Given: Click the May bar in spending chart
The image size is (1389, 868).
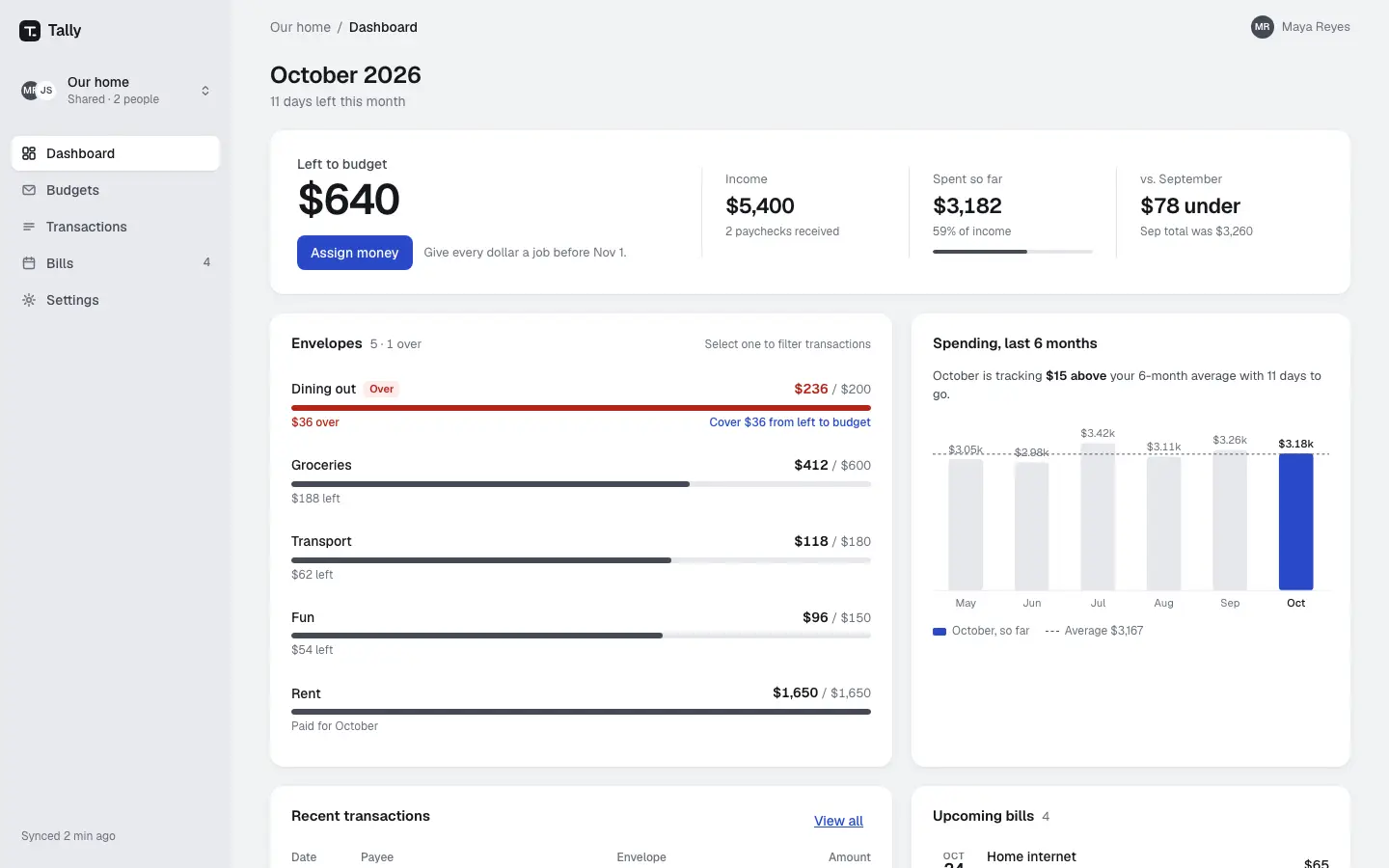Looking at the screenshot, I should coord(966,525).
